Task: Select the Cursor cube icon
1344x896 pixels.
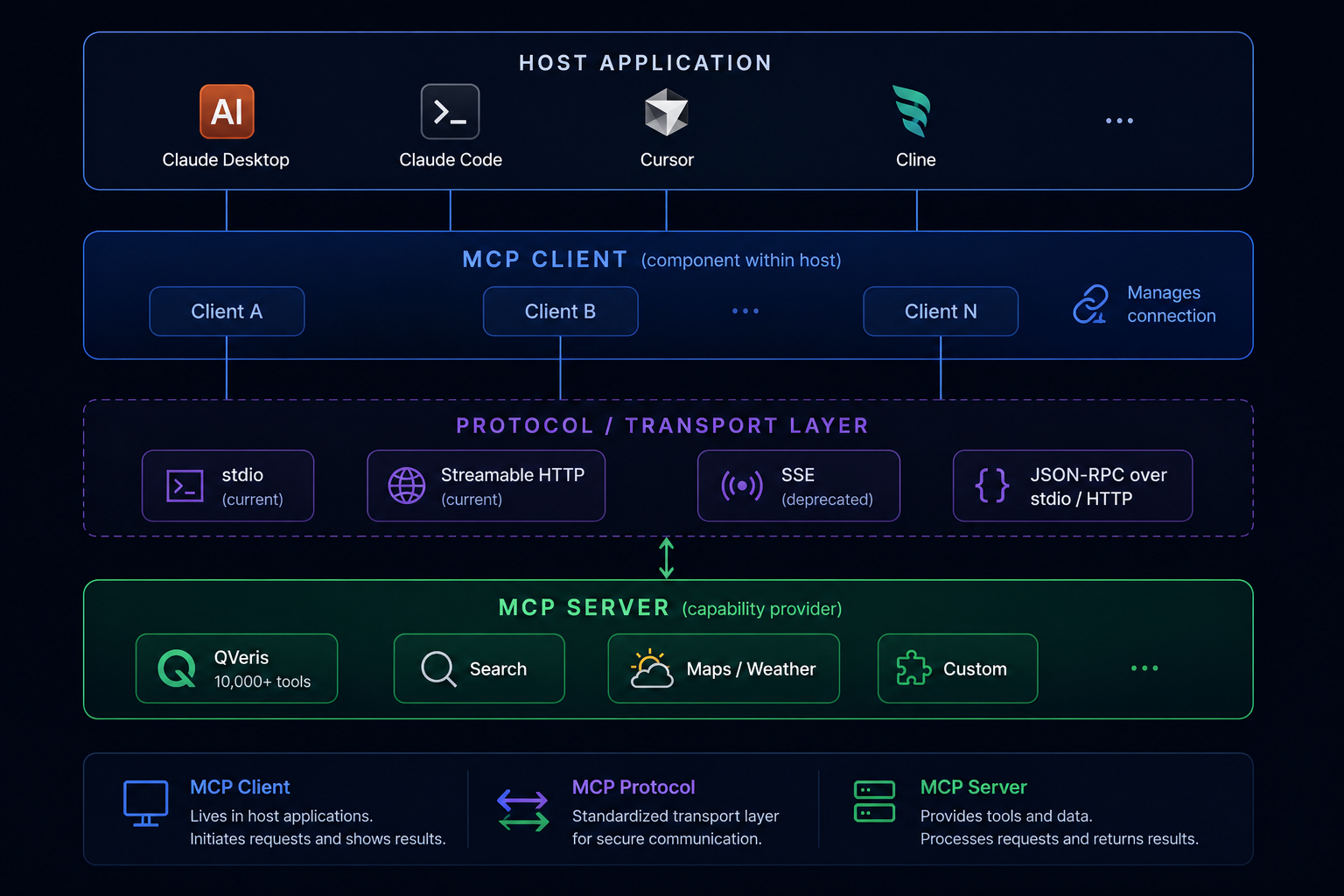Action: pyautogui.click(x=667, y=112)
